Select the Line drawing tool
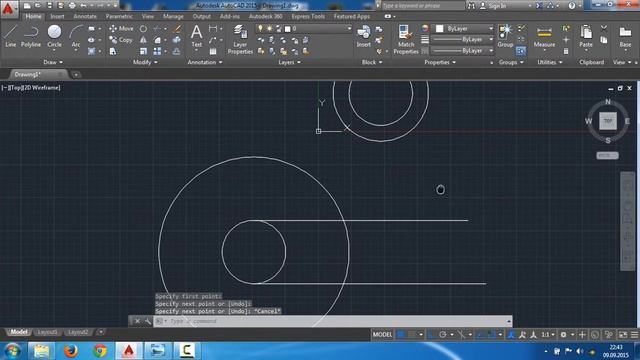Viewport: 640px width, 360px height. (11, 36)
